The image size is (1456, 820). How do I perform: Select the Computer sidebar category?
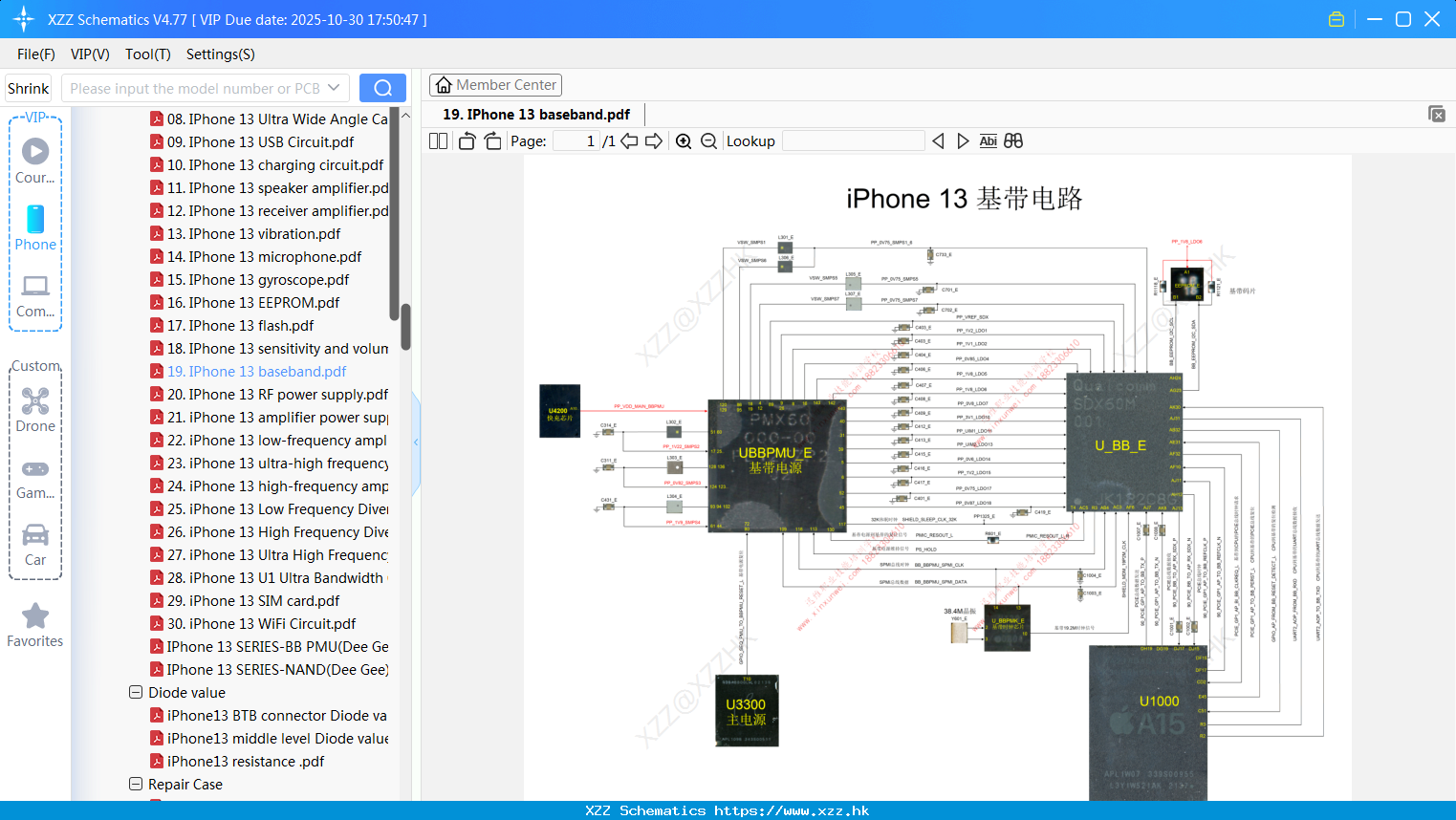pyautogui.click(x=35, y=296)
